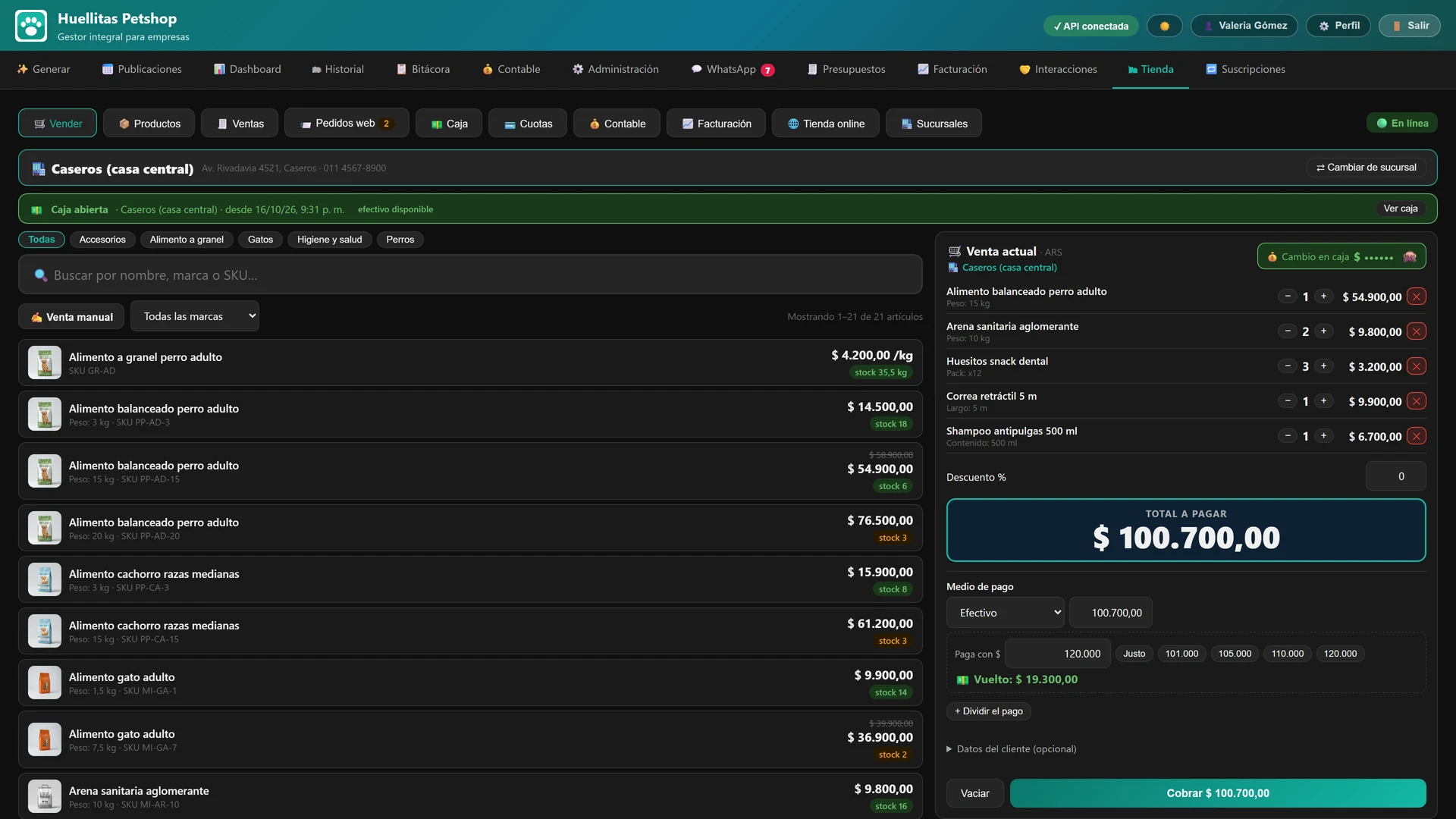Switch to the Facturación main nav tab
The height and width of the screenshot is (819, 1456).
(952, 70)
